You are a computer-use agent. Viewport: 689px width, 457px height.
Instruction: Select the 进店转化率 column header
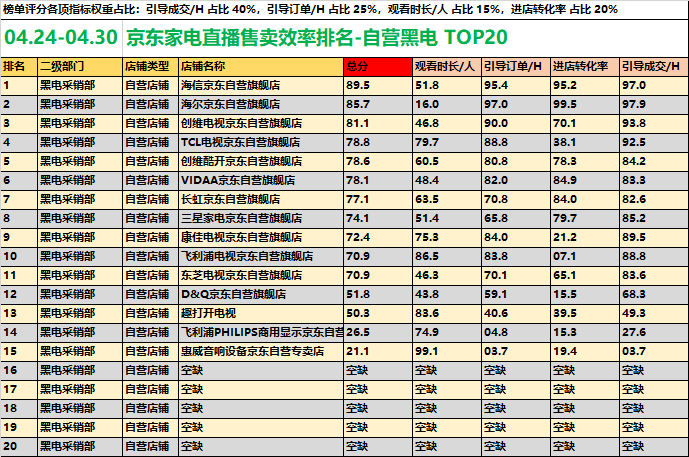tap(585, 67)
